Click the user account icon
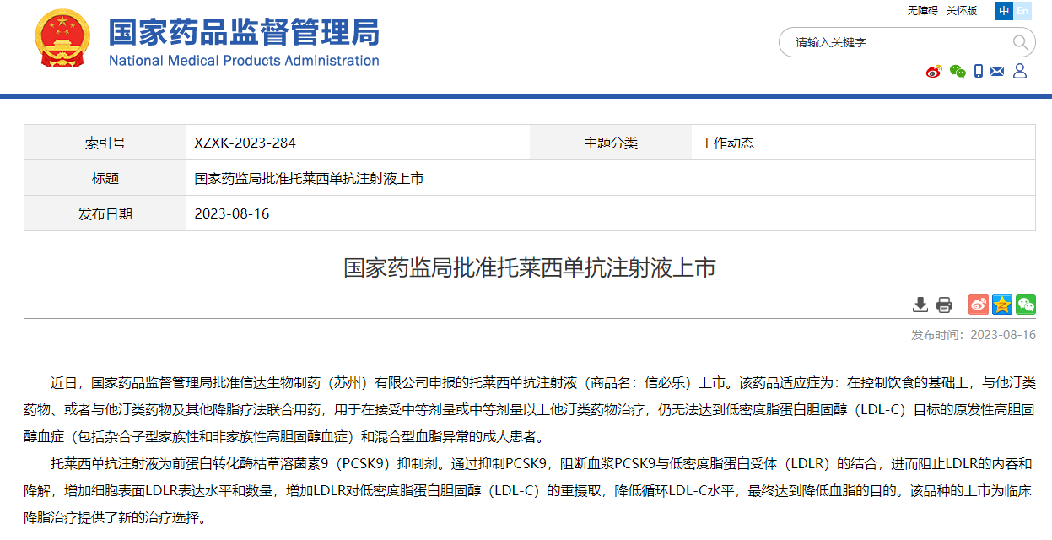 coord(1020,71)
